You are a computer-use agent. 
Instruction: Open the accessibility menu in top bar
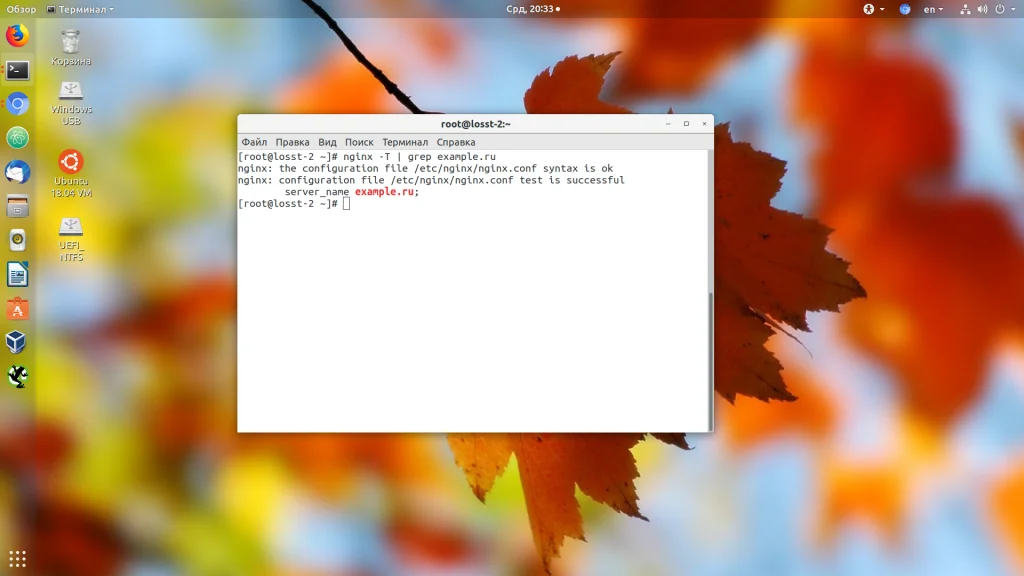(873, 9)
